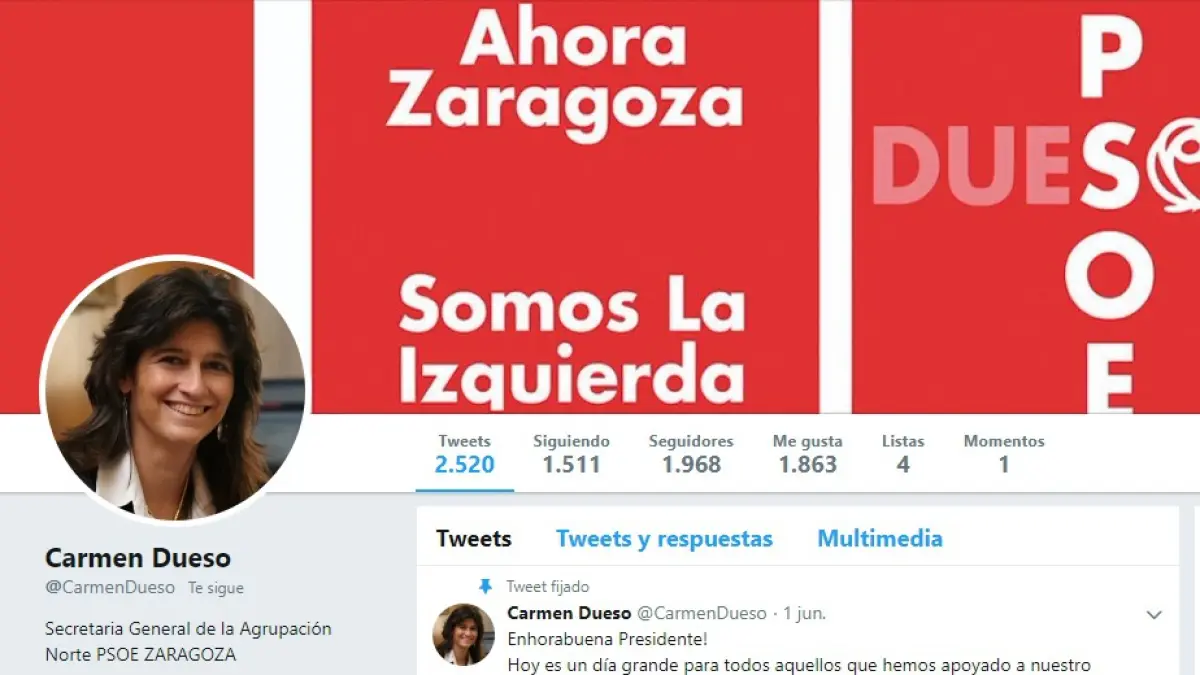Select the Tweets count tab

coord(464,454)
